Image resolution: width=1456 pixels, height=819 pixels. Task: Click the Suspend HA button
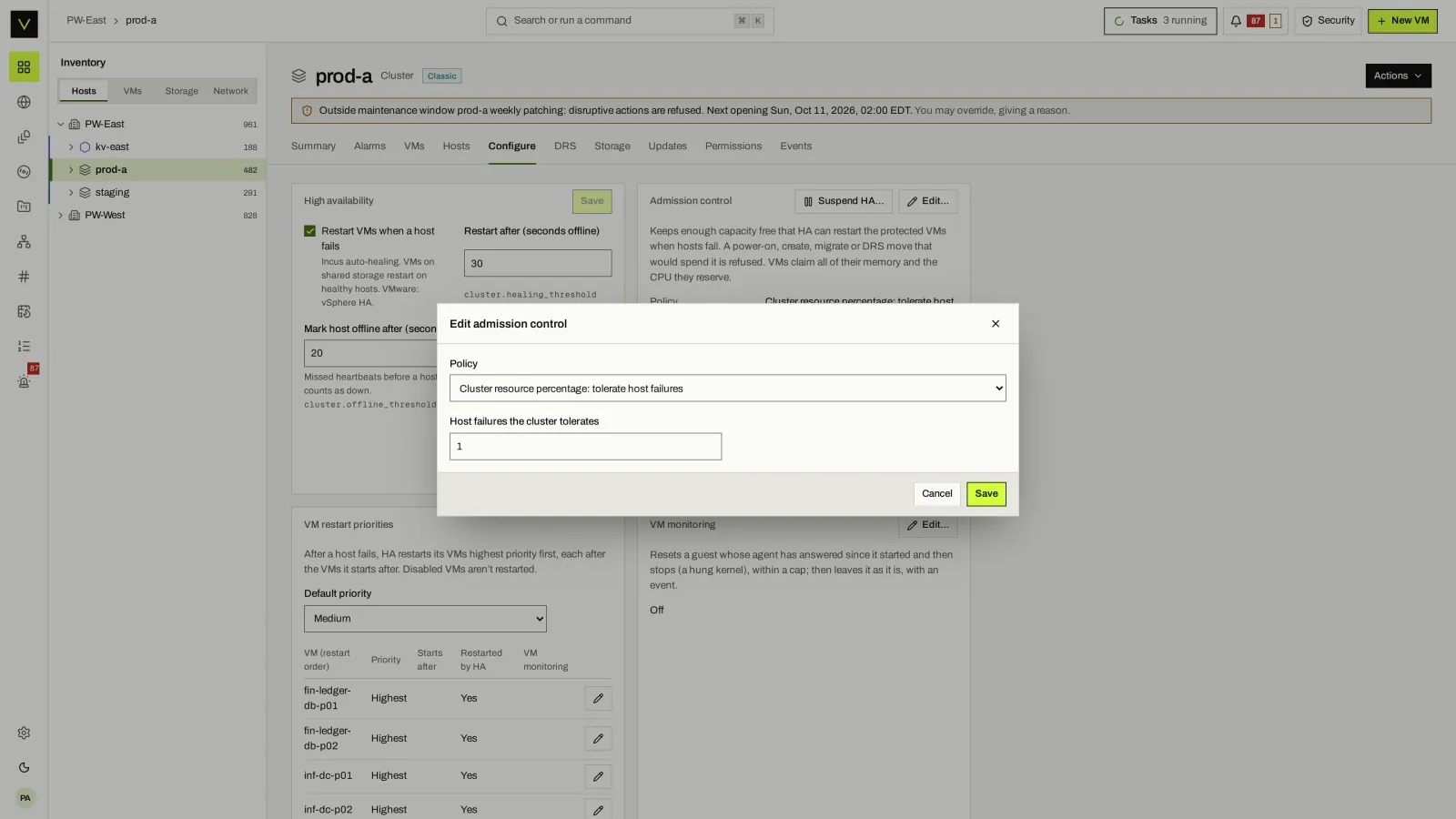[x=844, y=201]
